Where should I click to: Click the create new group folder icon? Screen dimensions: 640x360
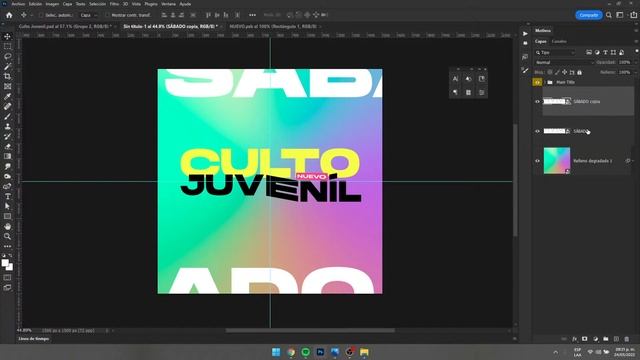[606, 339]
